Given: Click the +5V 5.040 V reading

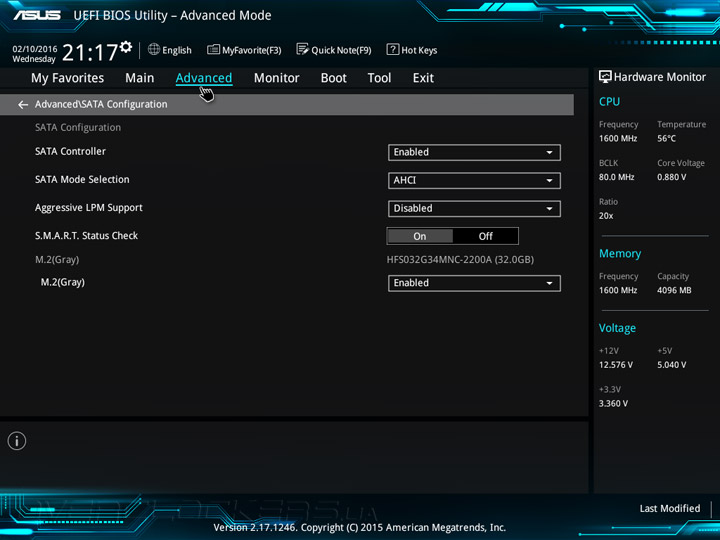Looking at the screenshot, I should pyautogui.click(x=672, y=365).
